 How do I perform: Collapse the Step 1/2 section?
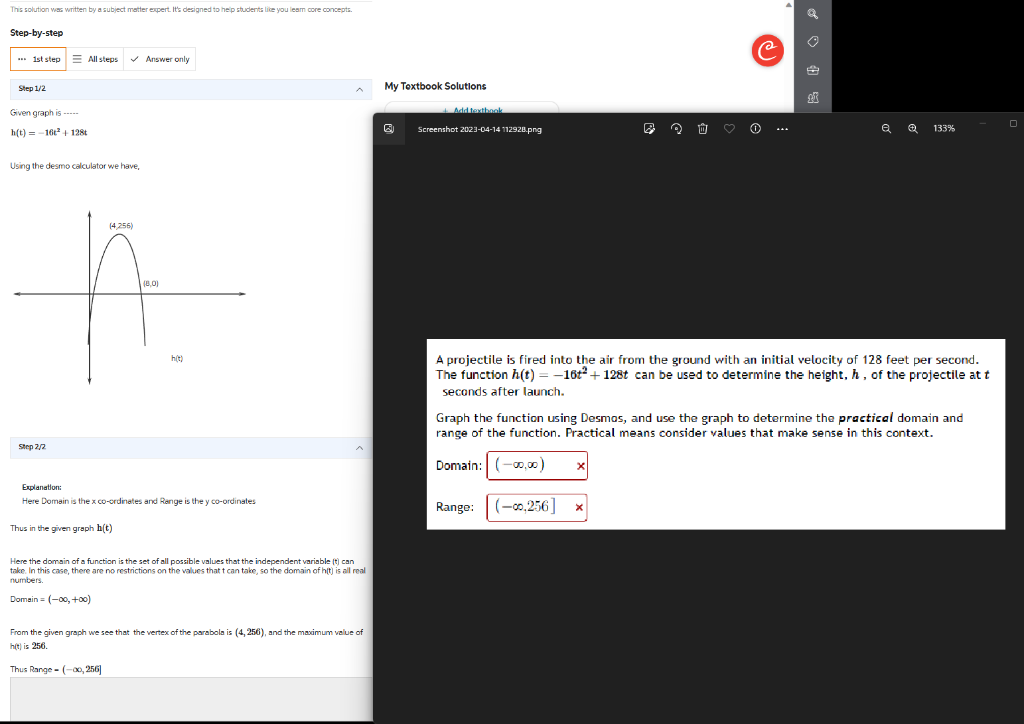(x=359, y=88)
